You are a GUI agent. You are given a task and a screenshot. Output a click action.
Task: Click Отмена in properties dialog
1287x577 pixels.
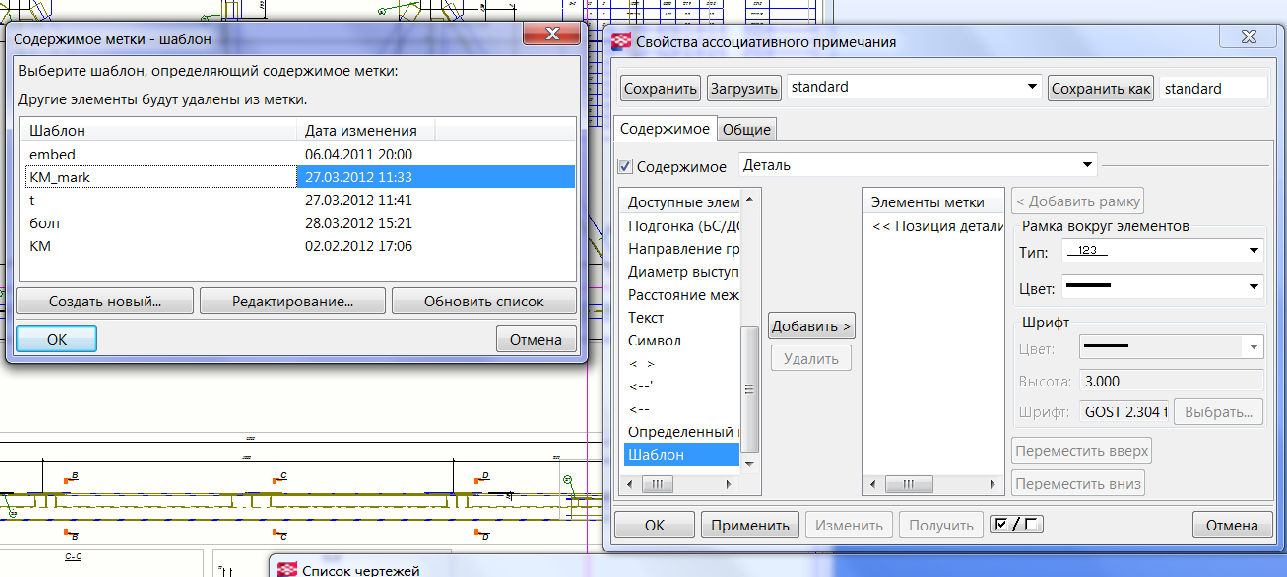(1232, 525)
